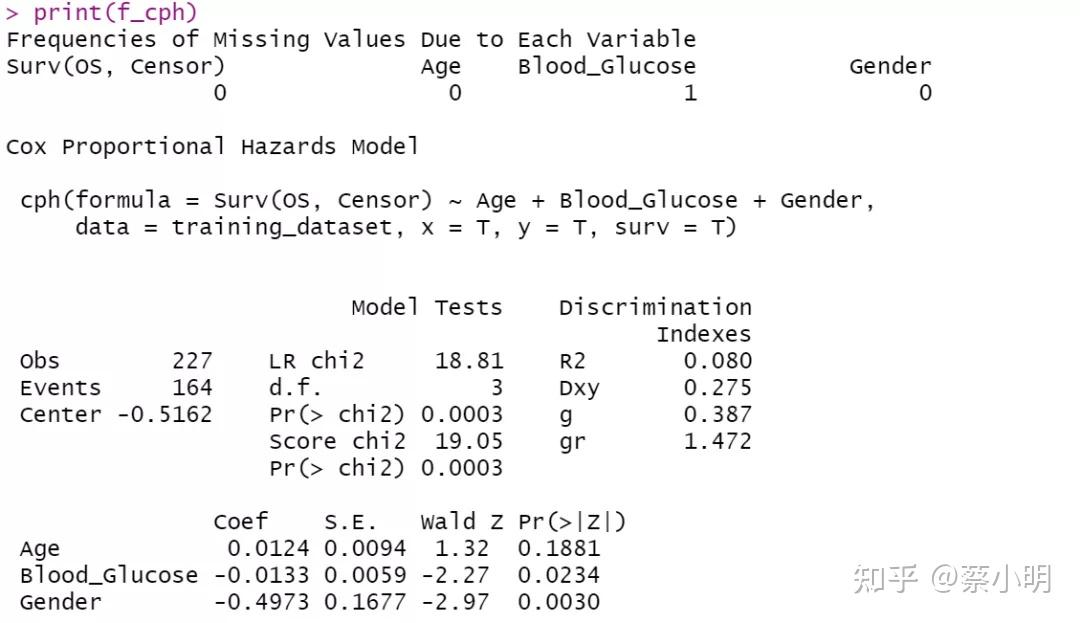Click the 'Cox Proportional Hazards Model' title
The image size is (1080, 623).
pyautogui.click(x=212, y=147)
